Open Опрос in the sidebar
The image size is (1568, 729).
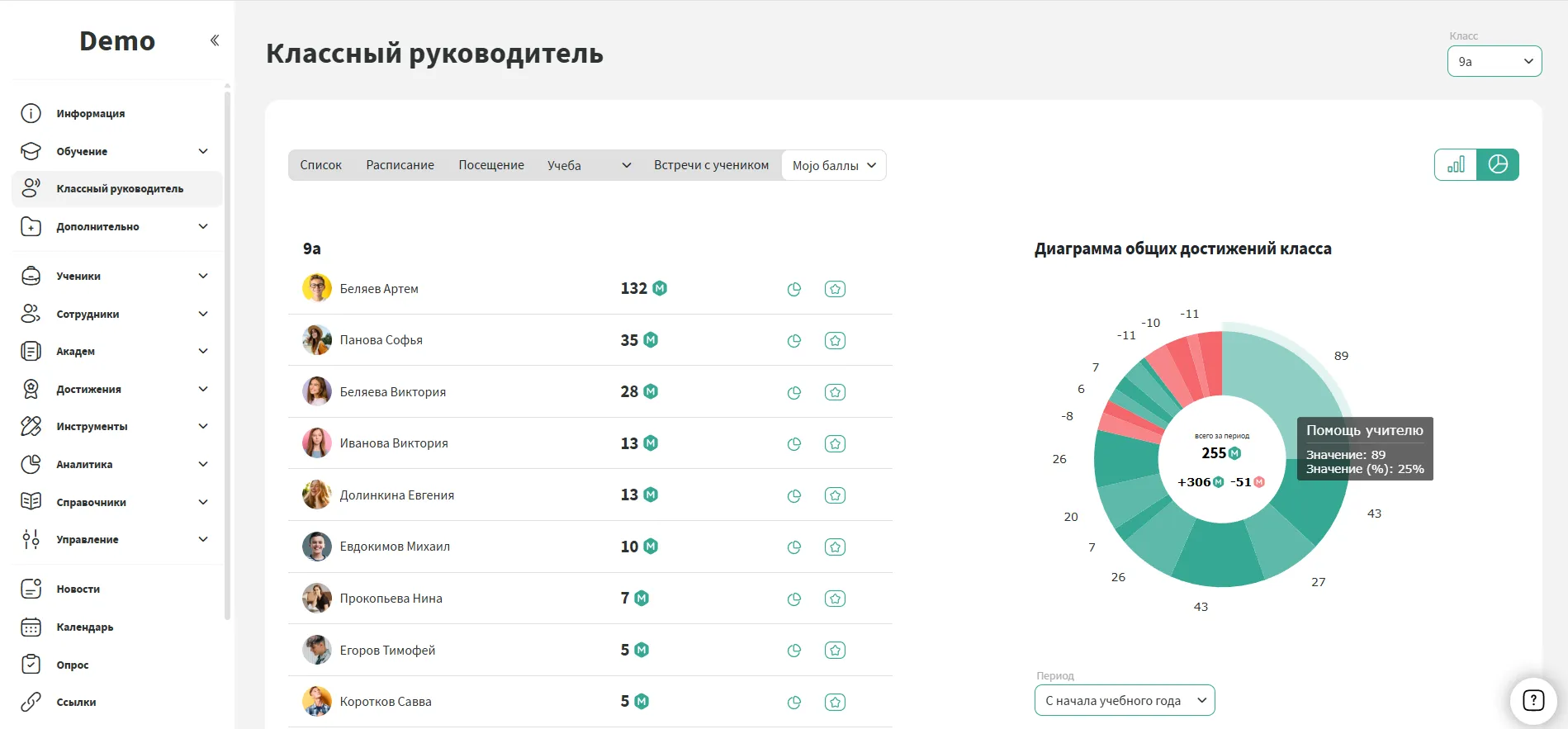(73, 665)
